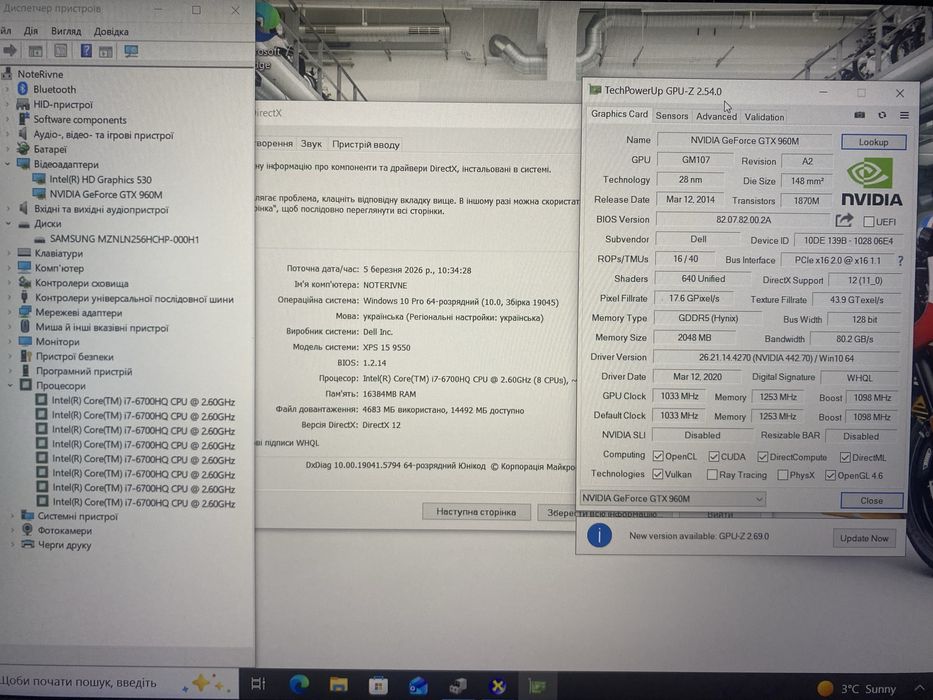Image resolution: width=933 pixels, height=700 pixels.
Task: Click DxDiag yellow X taskbar icon
Action: (x=497, y=686)
